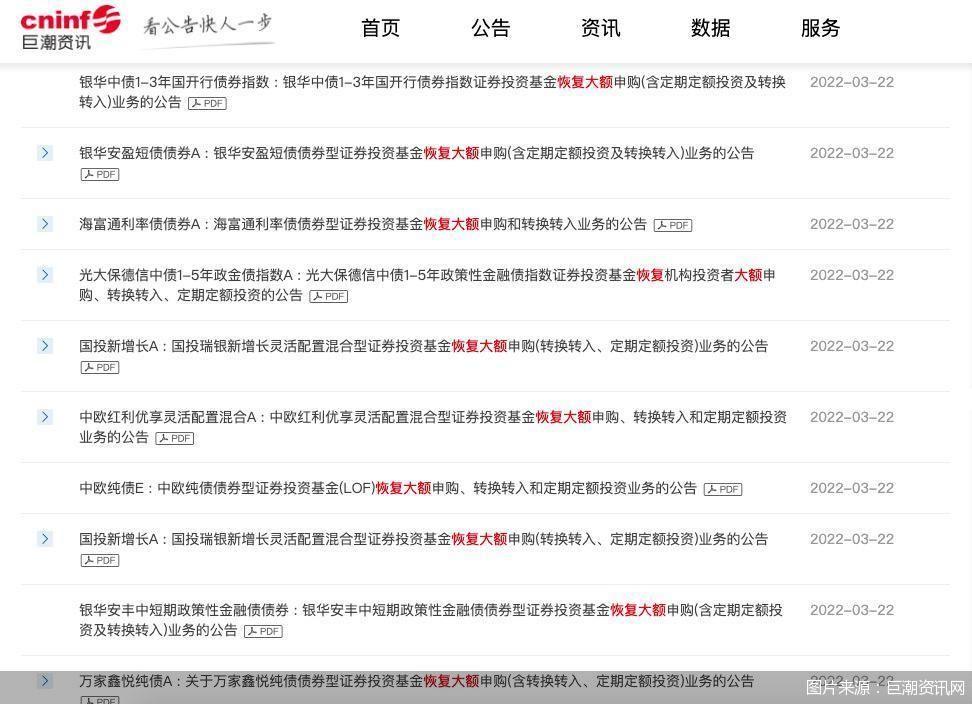Open PDF icon for 银华安丰中短期政策性金融债债券 announcement
972x704 pixels.
tap(263, 631)
